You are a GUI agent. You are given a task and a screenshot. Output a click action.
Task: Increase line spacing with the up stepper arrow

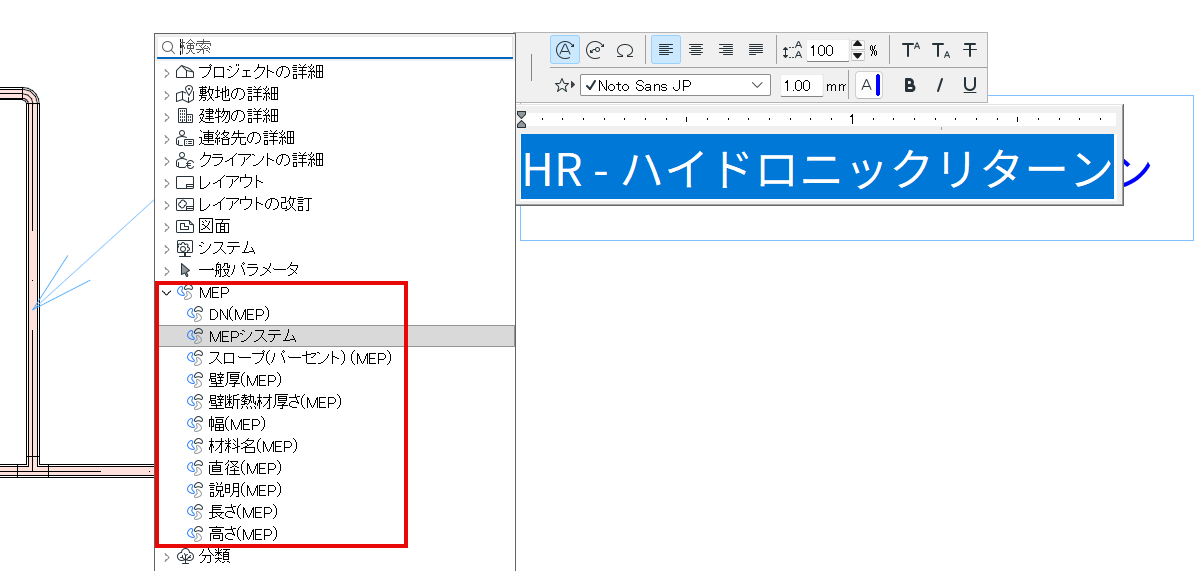click(x=857, y=45)
